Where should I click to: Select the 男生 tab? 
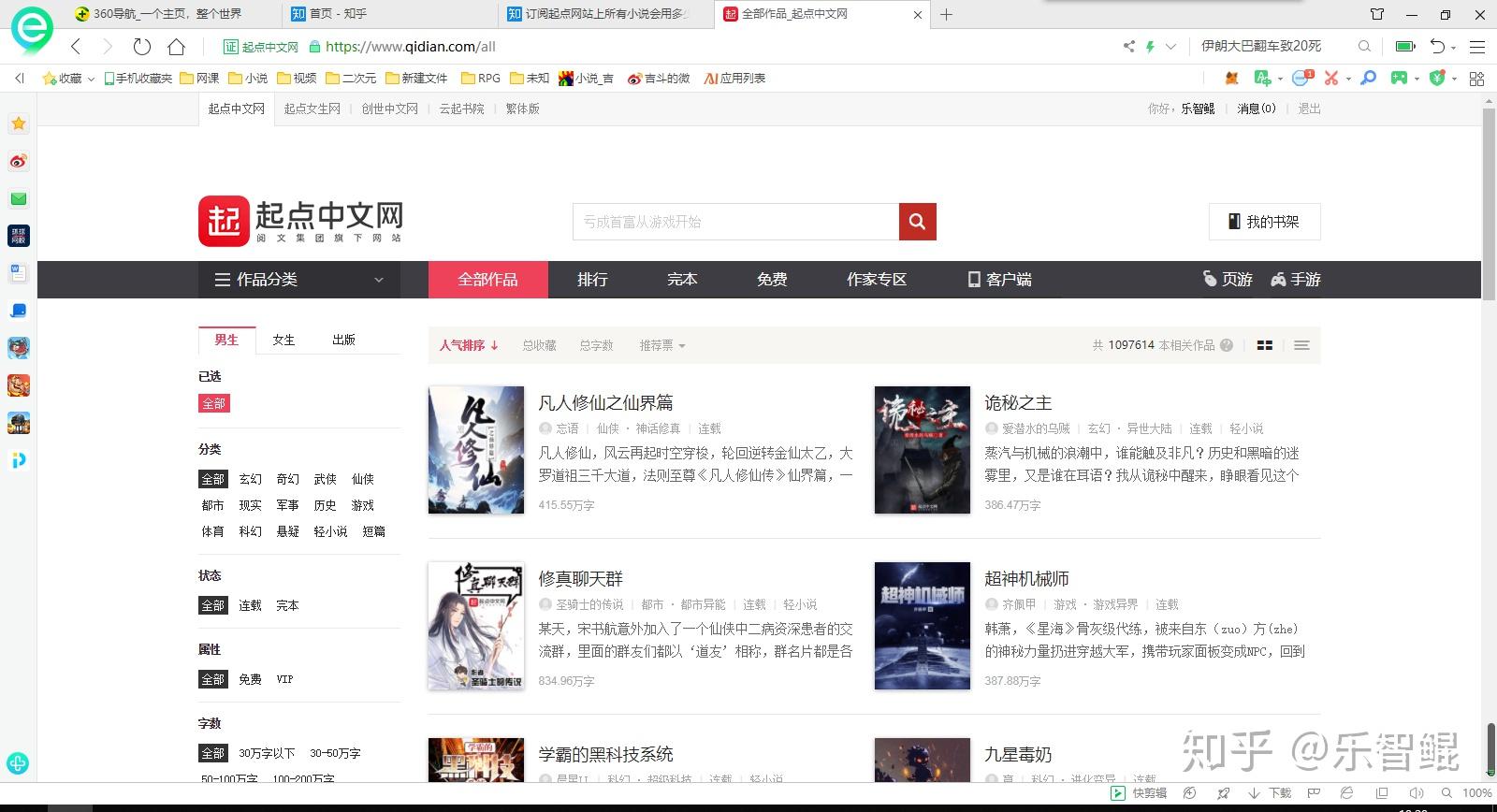pos(226,340)
